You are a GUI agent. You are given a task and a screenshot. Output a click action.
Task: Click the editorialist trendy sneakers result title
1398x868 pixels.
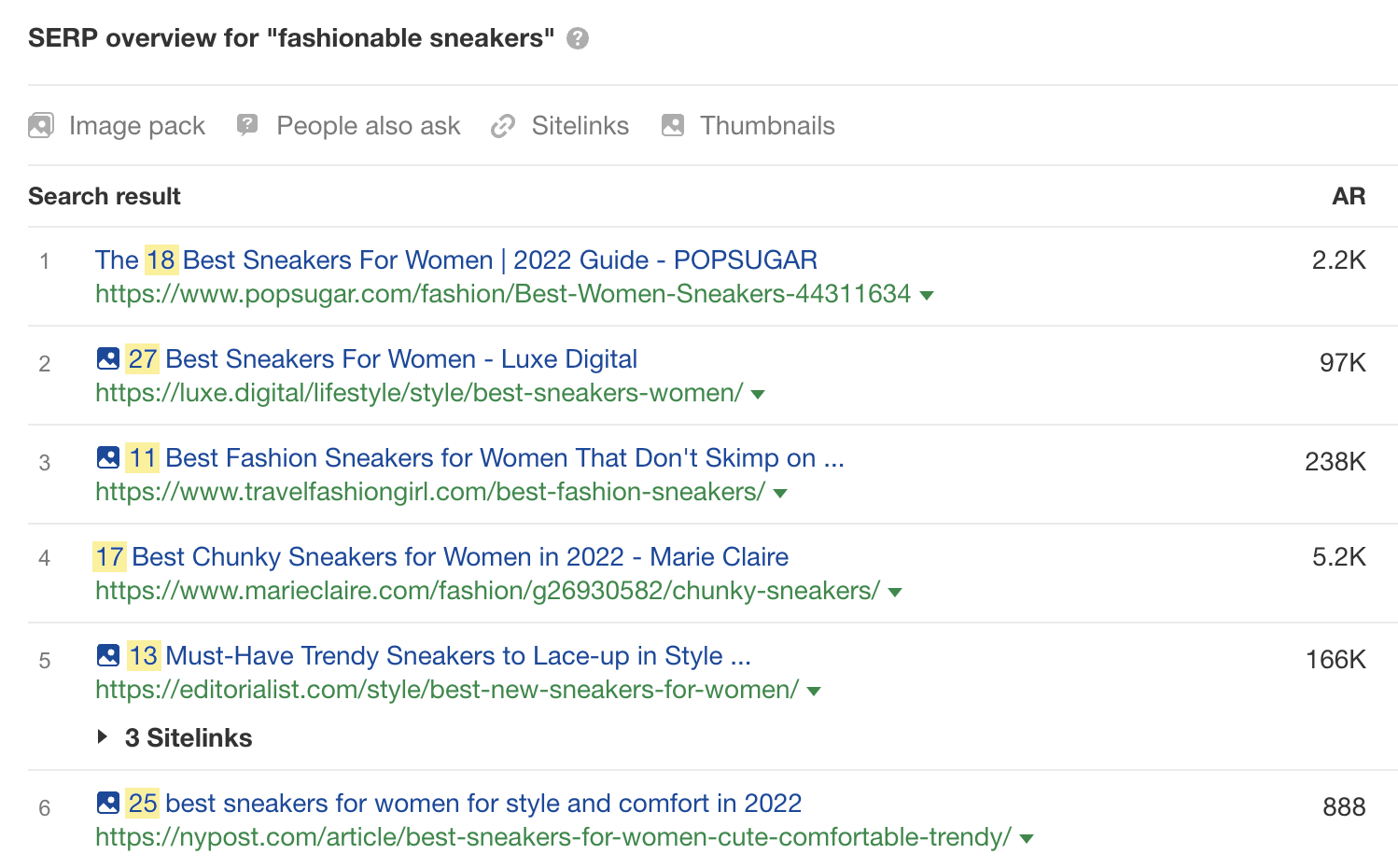click(x=439, y=655)
